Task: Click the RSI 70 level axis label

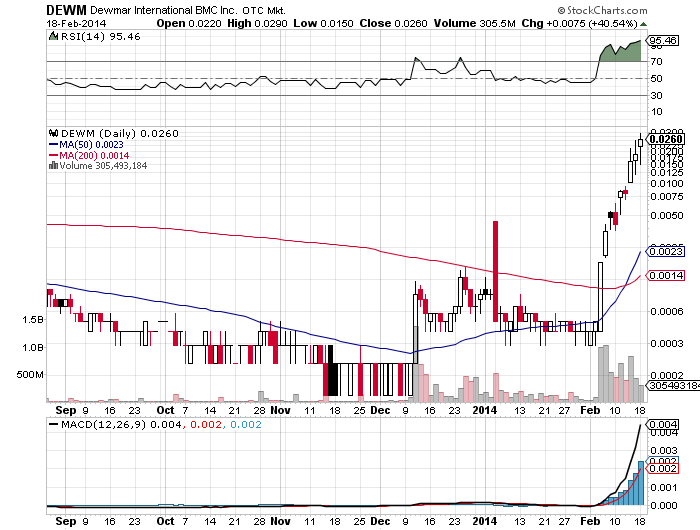Action: 656,62
